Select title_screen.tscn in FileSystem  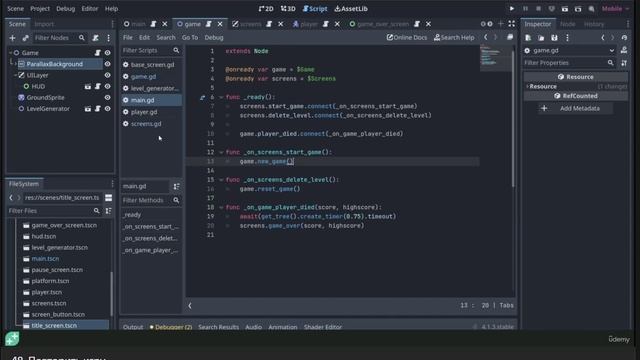[54, 326]
